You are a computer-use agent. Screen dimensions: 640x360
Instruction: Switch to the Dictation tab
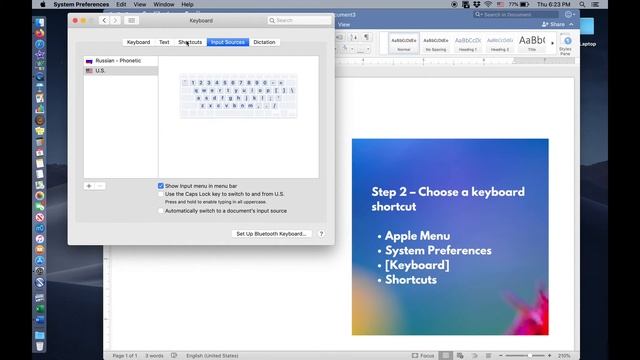(264, 42)
